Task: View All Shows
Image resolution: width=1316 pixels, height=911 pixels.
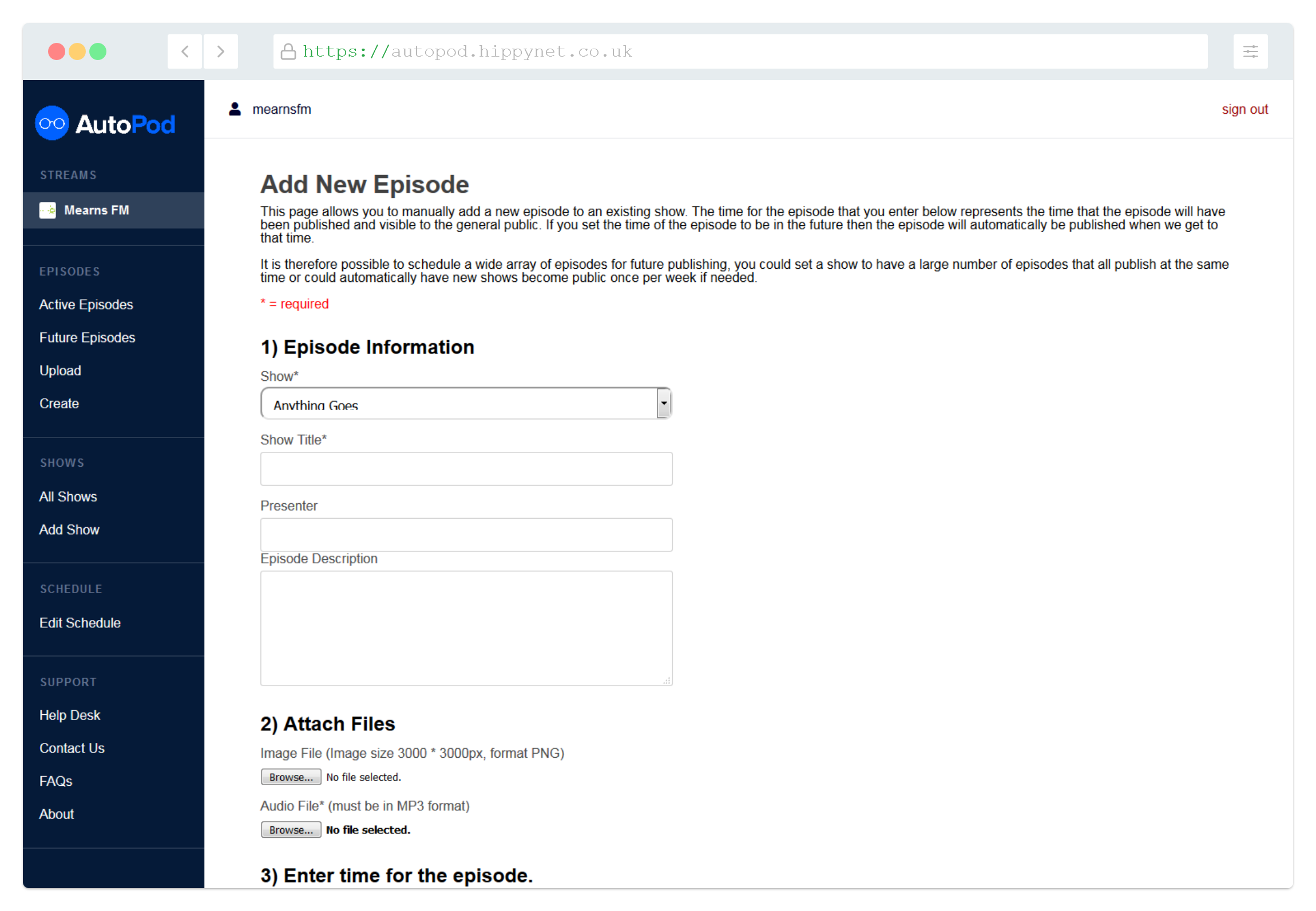Action: click(x=68, y=496)
